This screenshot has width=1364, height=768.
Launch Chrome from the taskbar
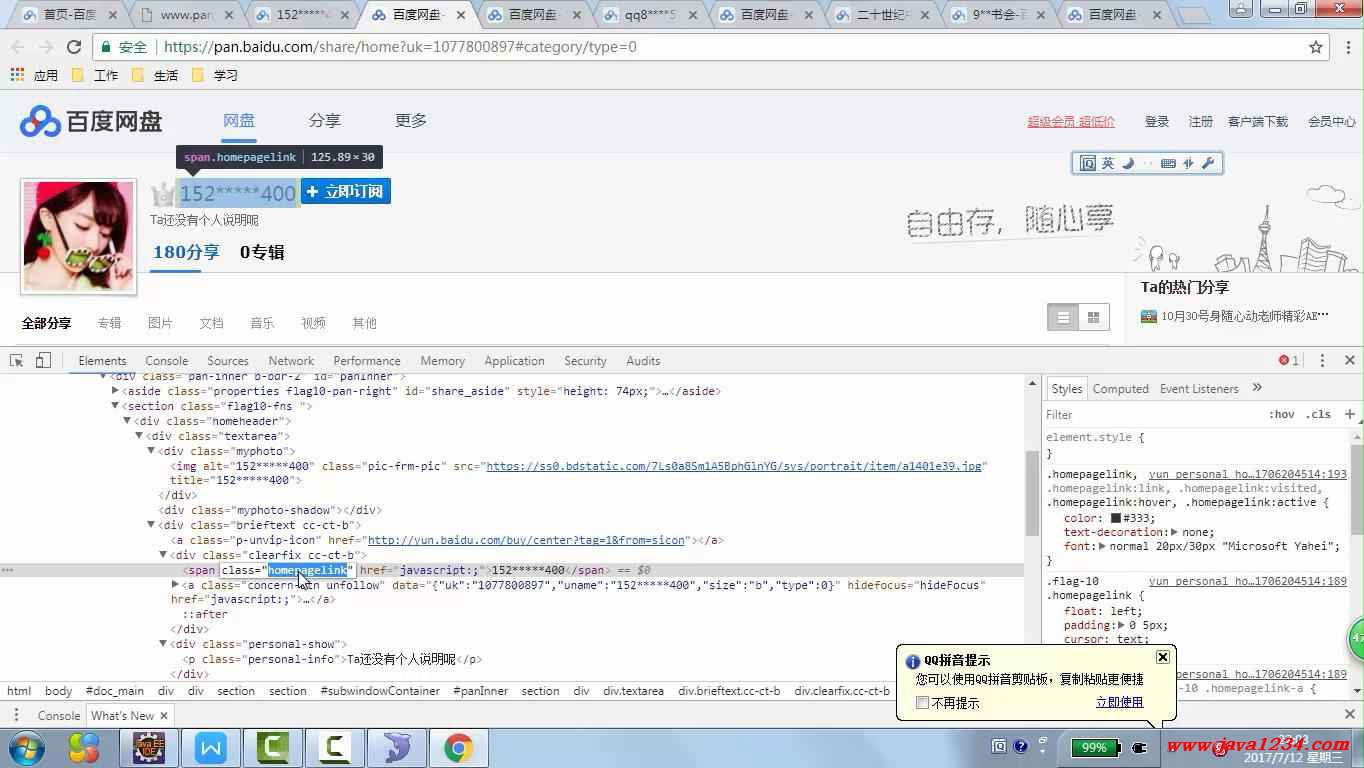tap(459, 747)
